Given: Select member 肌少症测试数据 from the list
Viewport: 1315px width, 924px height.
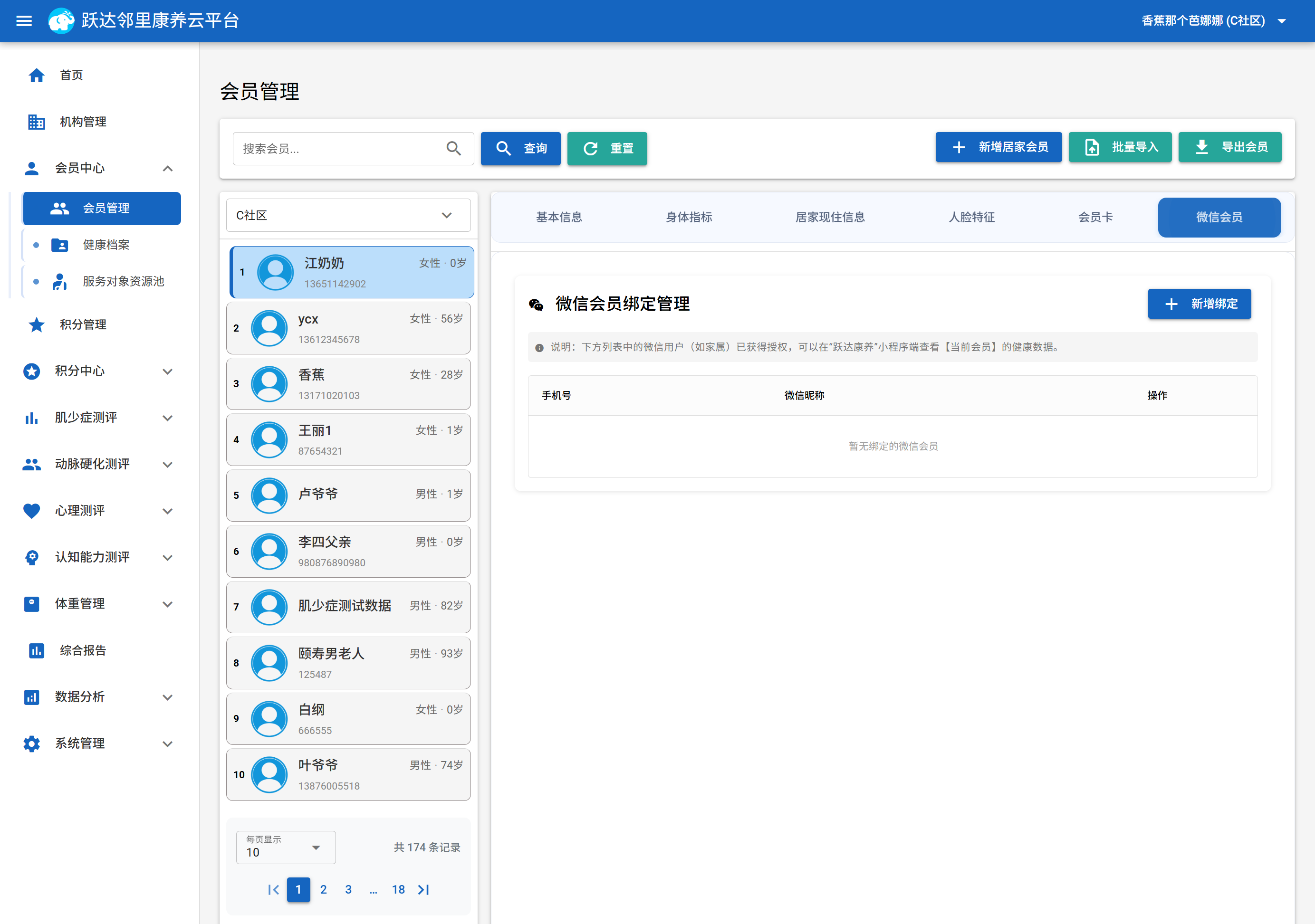Looking at the screenshot, I should pos(348,608).
